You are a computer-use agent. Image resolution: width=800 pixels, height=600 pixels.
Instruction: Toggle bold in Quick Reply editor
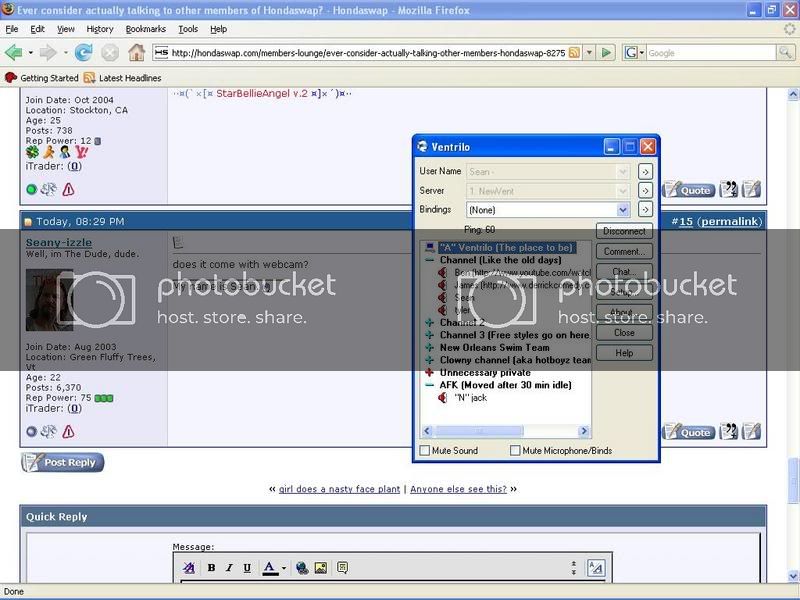click(x=211, y=568)
